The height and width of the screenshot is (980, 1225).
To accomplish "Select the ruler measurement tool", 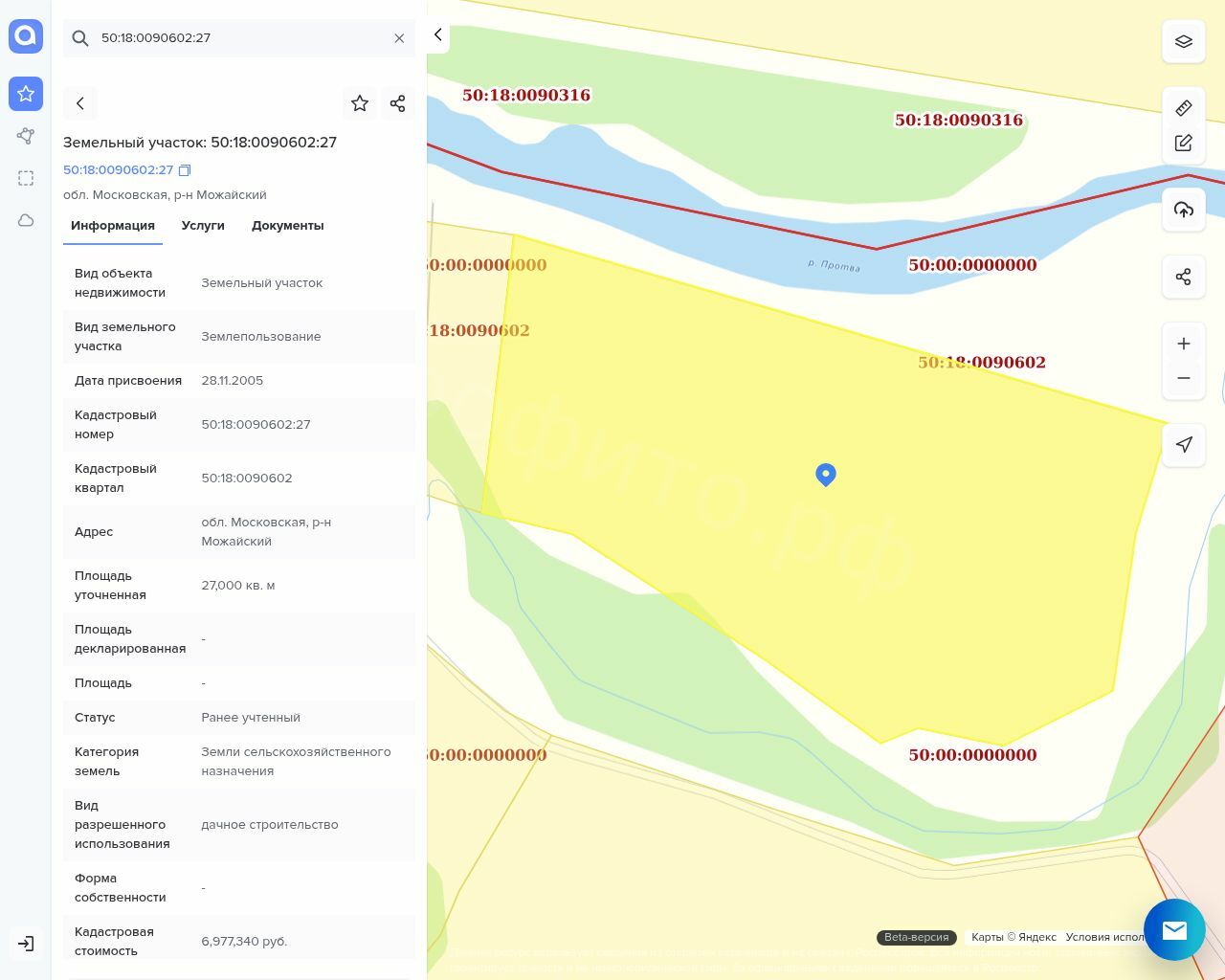I will [x=1183, y=108].
